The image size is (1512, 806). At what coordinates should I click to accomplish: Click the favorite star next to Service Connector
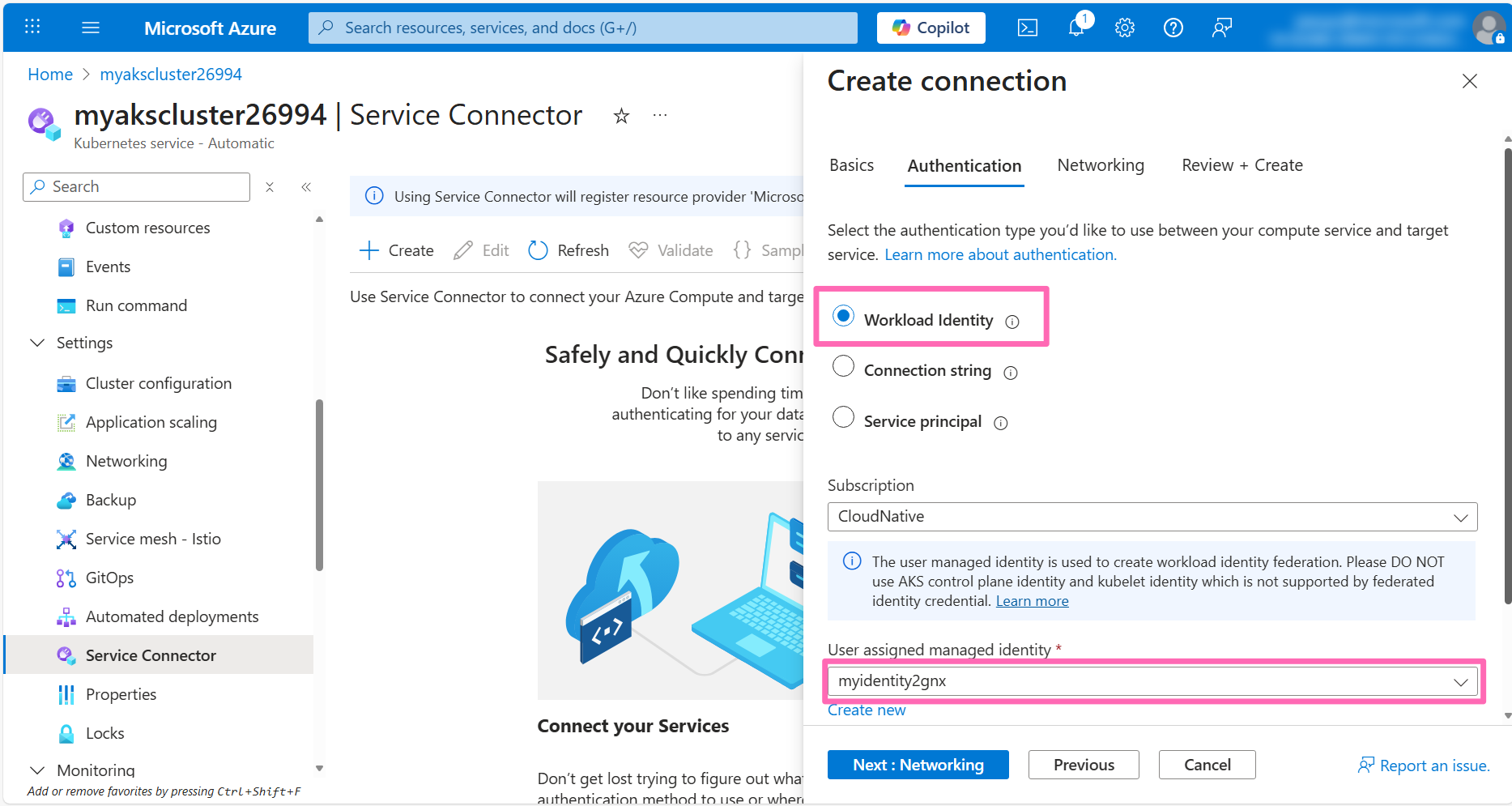621,116
